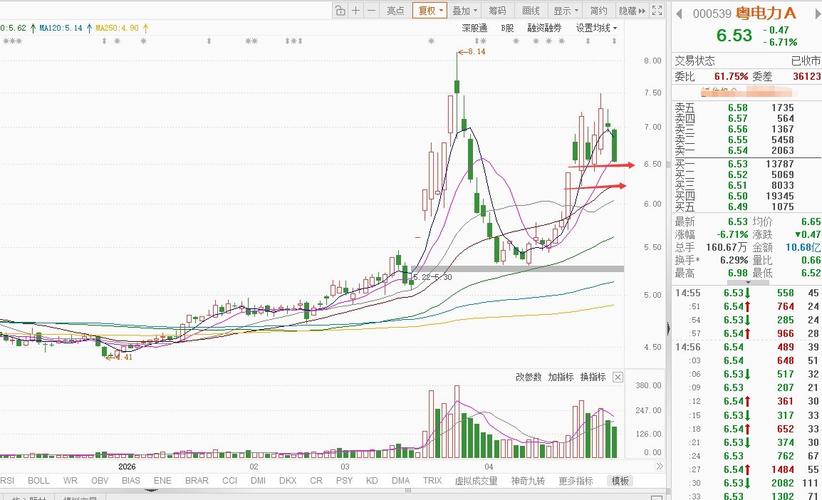822x500 pixels.
Task: Open 设置均线 moving average dropdown
Action: tap(597, 28)
